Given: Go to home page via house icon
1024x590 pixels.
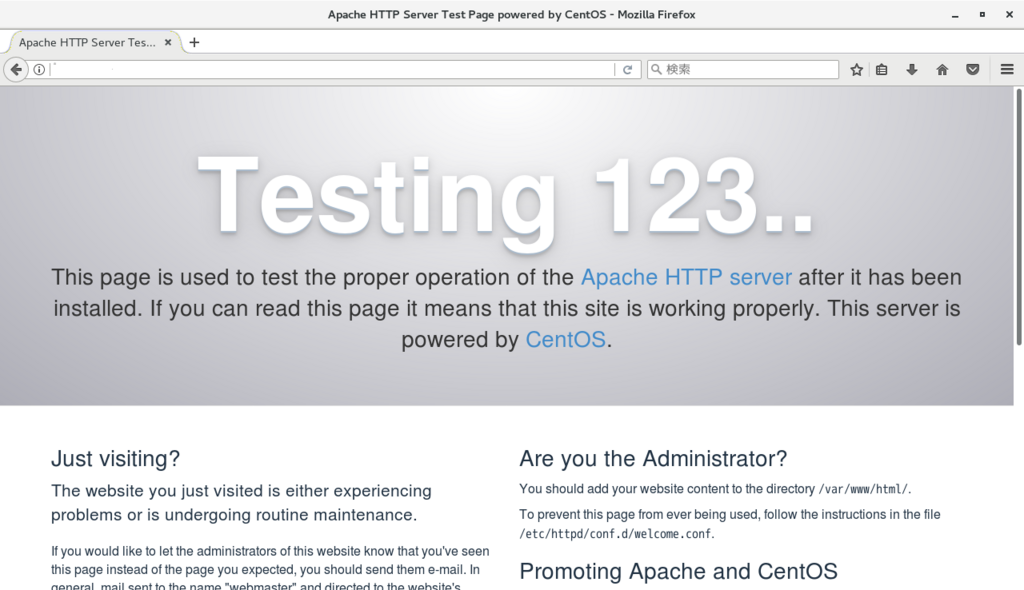Looking at the screenshot, I should tap(942, 69).
